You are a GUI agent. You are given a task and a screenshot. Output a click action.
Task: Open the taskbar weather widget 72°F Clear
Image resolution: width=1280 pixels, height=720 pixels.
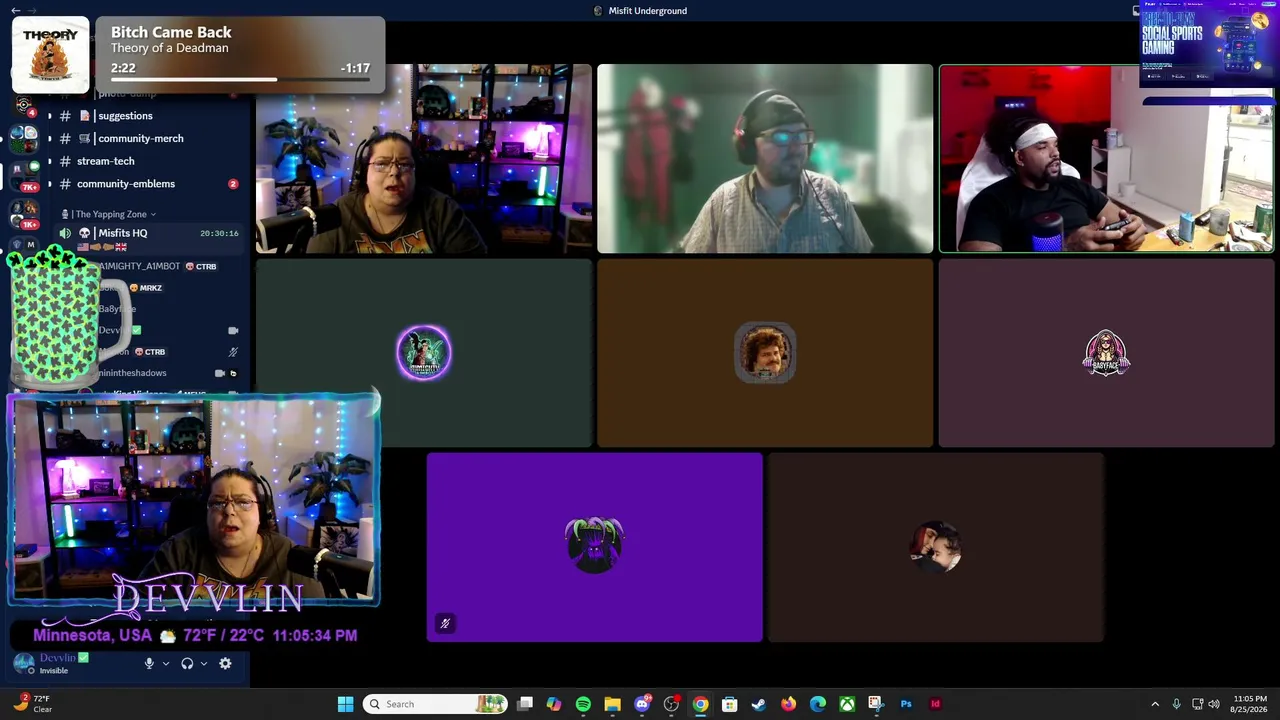click(x=32, y=704)
